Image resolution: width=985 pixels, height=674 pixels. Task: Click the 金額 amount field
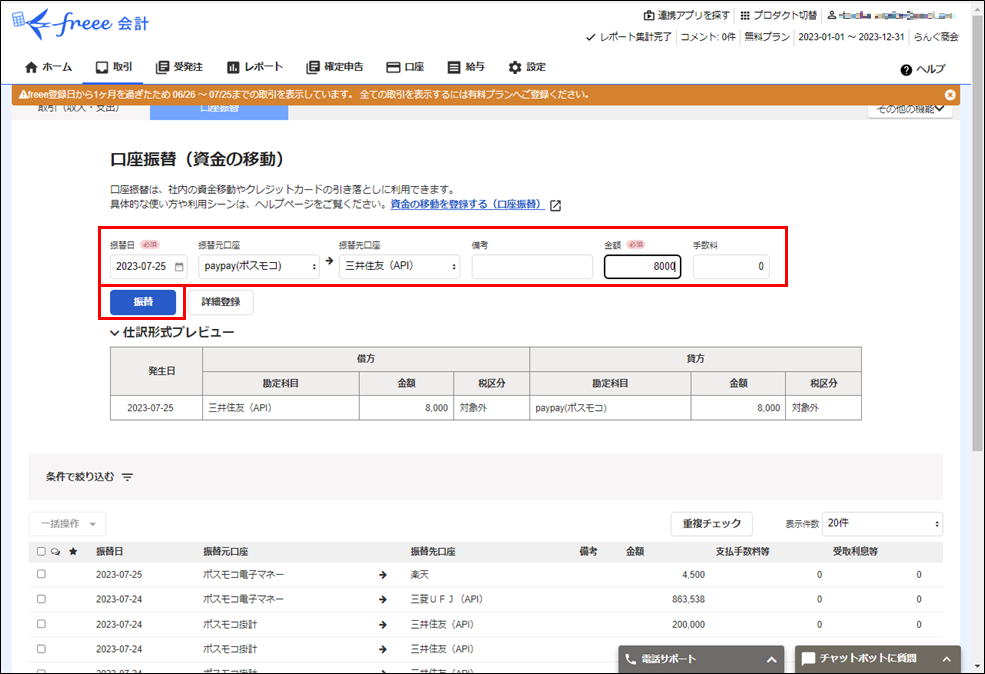coord(643,266)
